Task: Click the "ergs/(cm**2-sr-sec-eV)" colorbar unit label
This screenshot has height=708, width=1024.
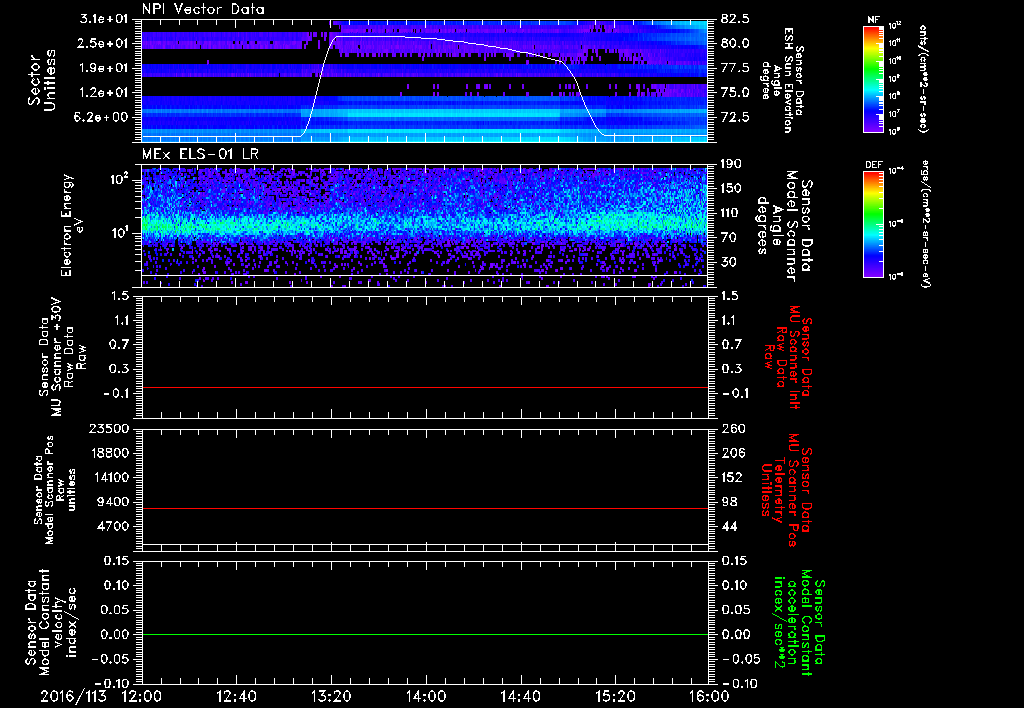Action: (x=925, y=224)
